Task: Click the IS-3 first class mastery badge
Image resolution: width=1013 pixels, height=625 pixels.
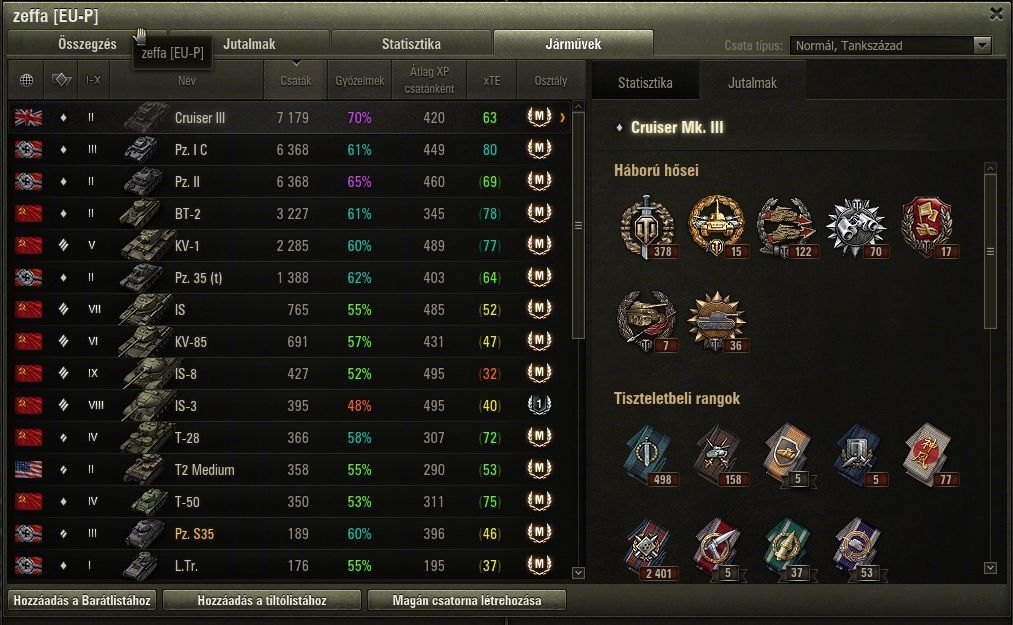Action: point(539,405)
